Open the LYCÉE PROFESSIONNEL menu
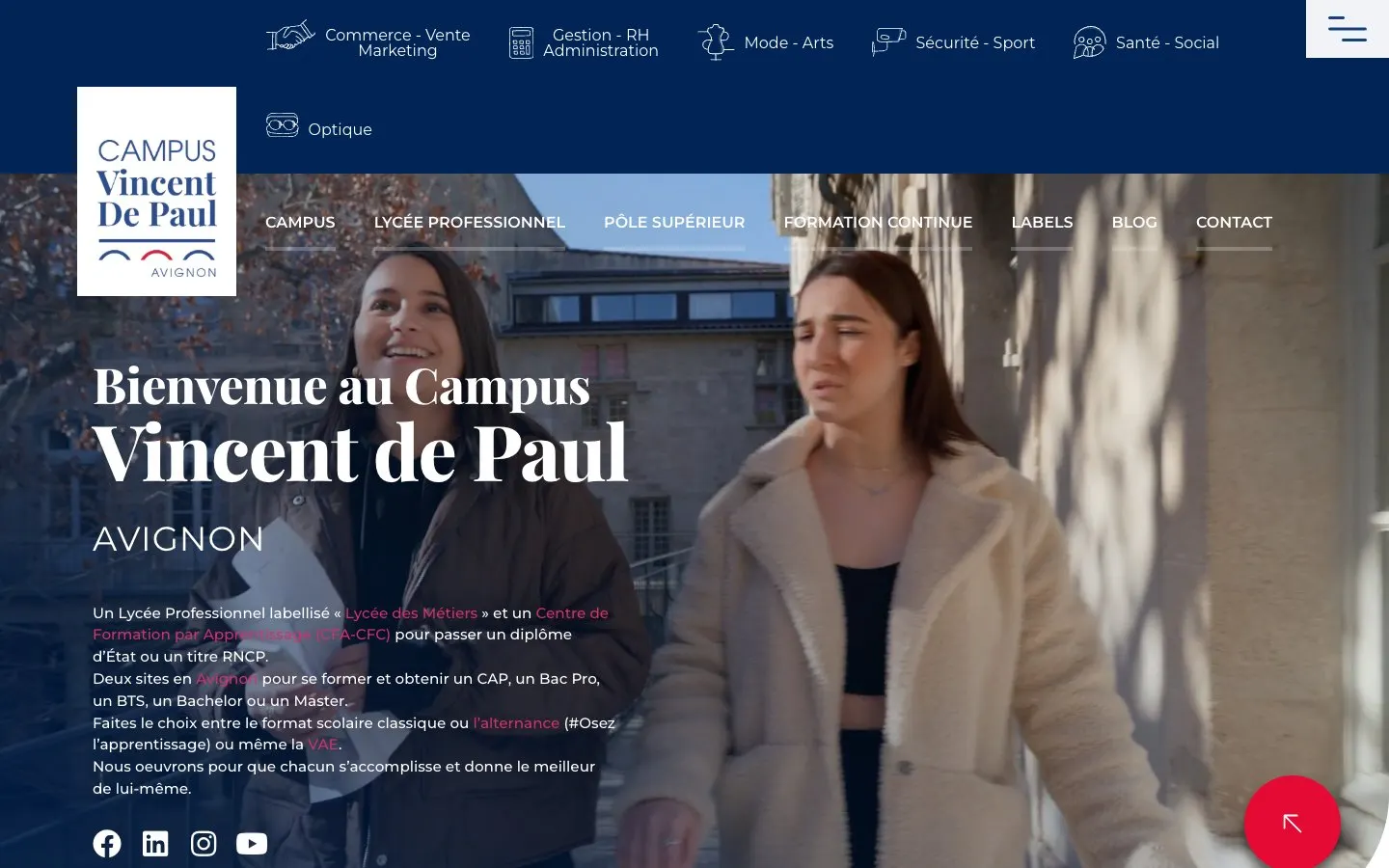Image resolution: width=1389 pixels, height=868 pixels. point(470,222)
